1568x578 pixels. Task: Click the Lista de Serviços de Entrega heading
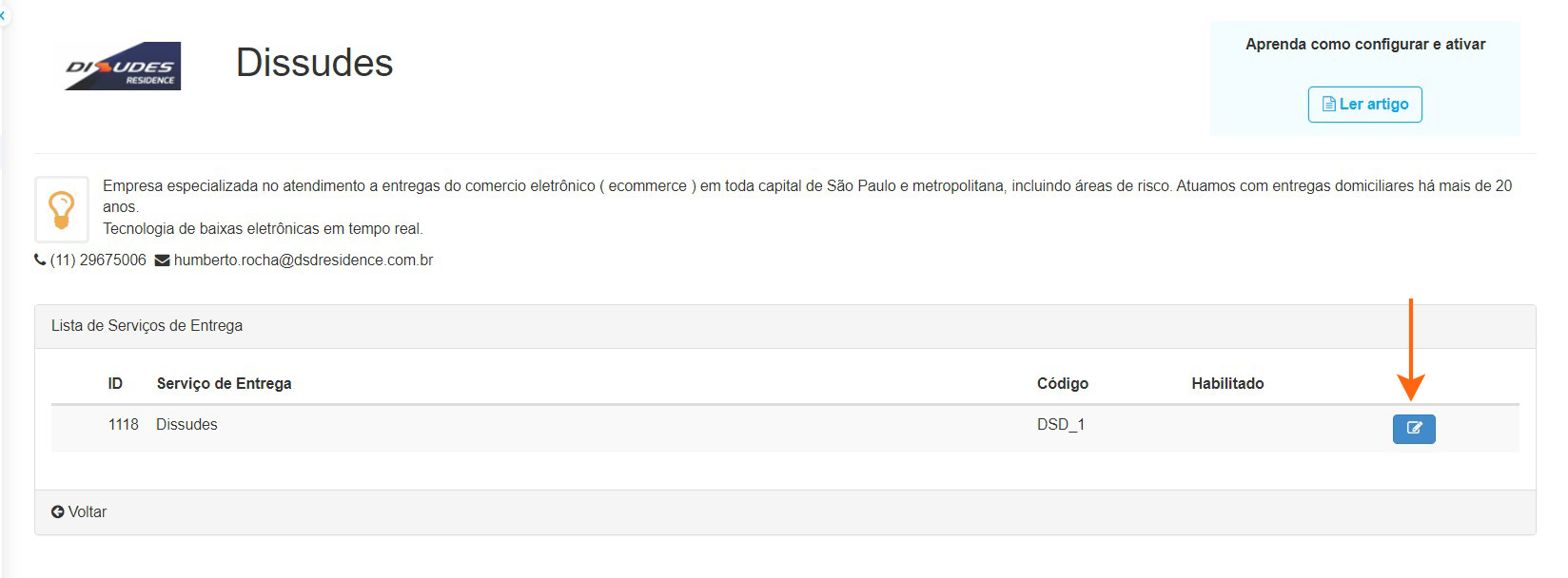[x=147, y=326]
